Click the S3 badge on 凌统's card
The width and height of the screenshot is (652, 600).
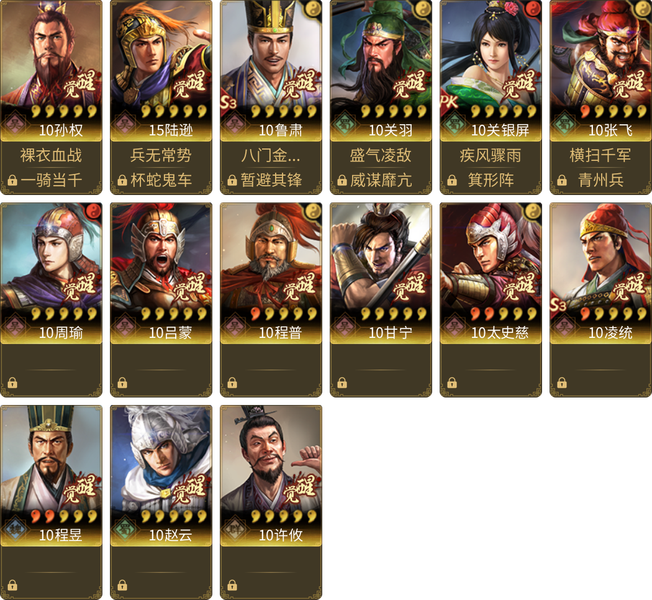558,305
